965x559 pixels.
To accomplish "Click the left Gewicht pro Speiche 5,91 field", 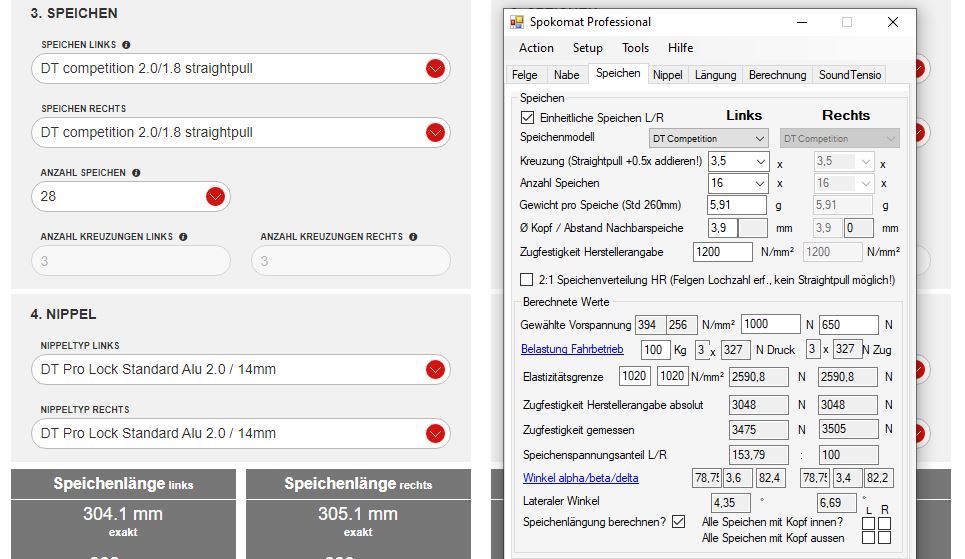I will [737, 205].
